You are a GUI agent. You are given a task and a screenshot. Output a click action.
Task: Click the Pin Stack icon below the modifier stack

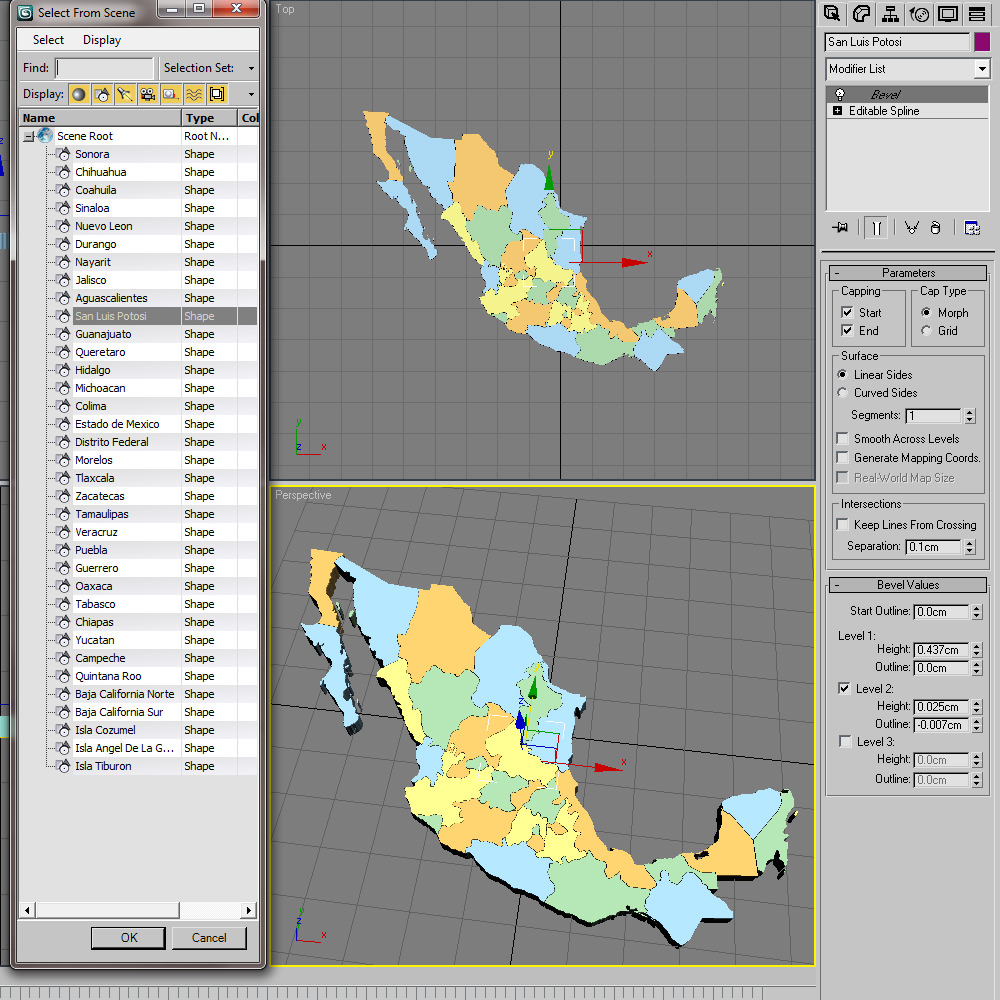click(840, 227)
